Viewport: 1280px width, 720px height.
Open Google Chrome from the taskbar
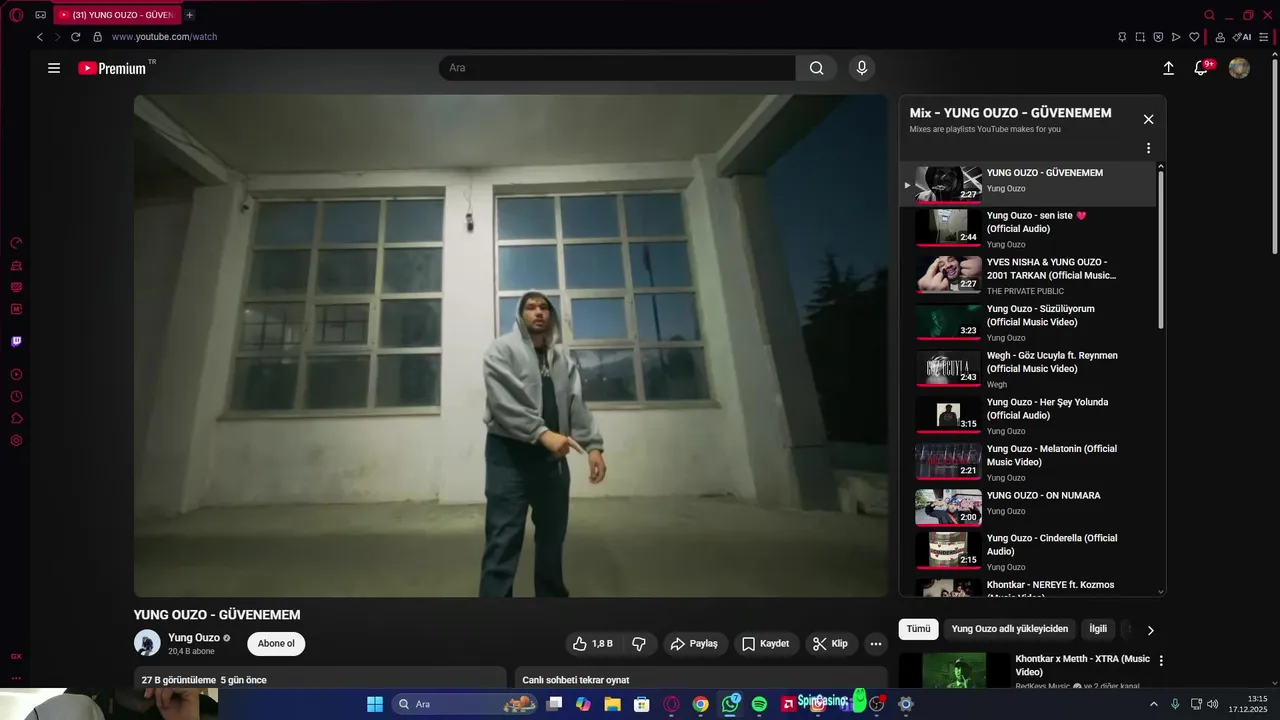[701, 704]
